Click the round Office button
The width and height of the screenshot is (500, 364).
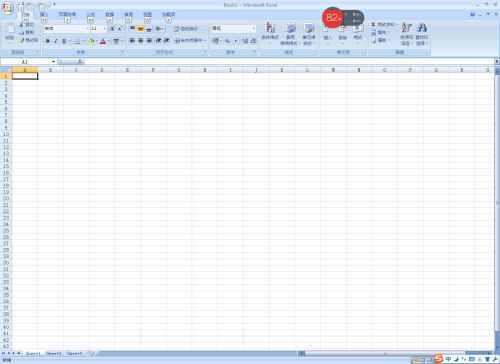(7, 8)
